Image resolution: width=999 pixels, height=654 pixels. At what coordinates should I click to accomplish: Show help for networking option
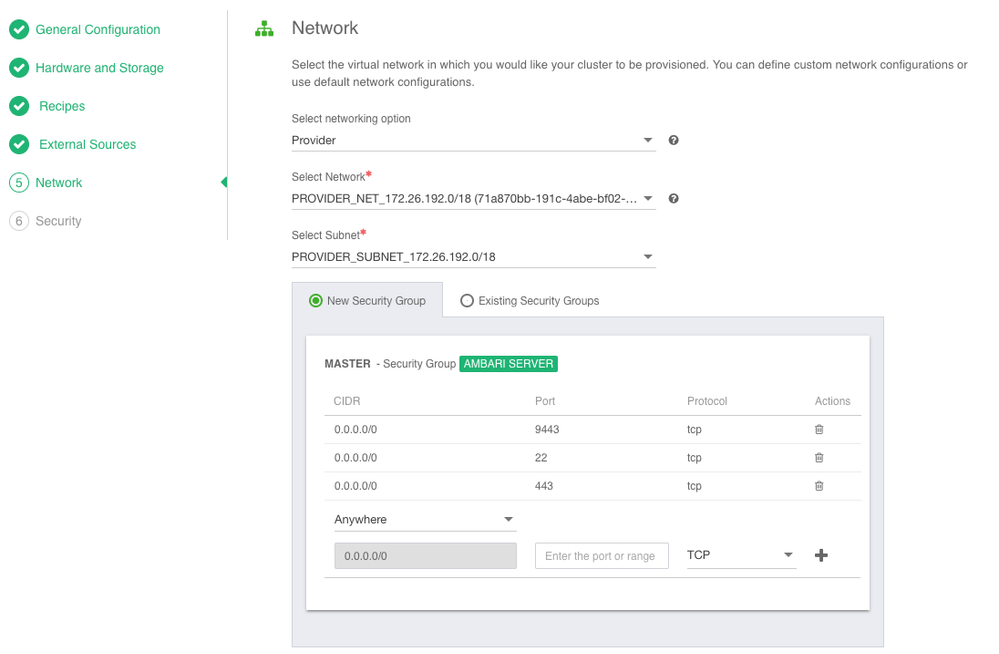coord(673,141)
